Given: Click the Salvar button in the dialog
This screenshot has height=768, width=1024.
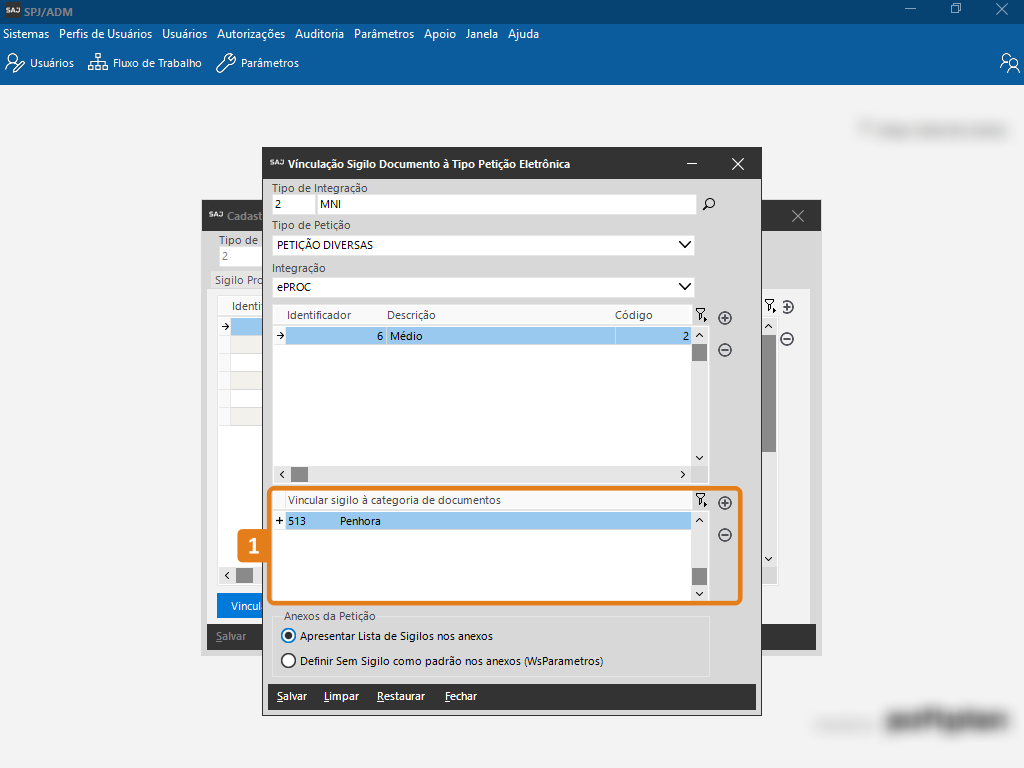Looking at the screenshot, I should pyautogui.click(x=292, y=696).
